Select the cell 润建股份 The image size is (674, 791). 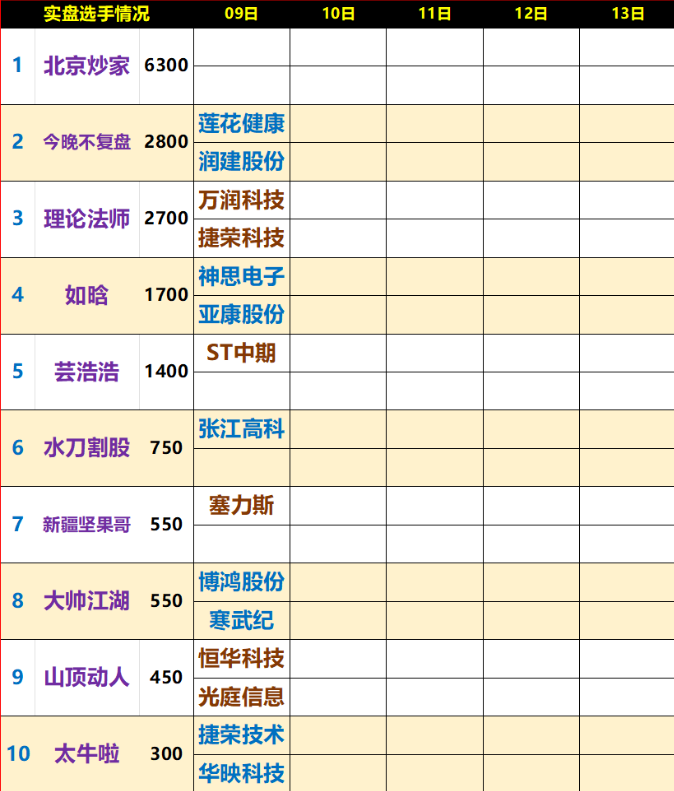(x=241, y=161)
